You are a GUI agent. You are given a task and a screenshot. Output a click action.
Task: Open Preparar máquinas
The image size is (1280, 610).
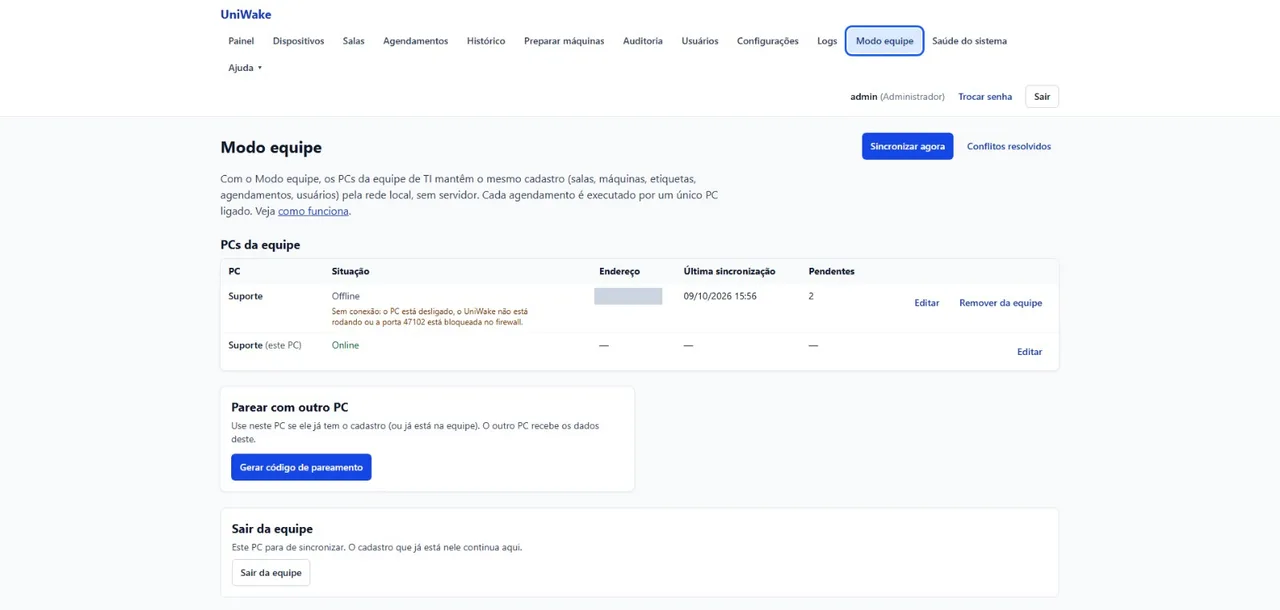tap(564, 41)
